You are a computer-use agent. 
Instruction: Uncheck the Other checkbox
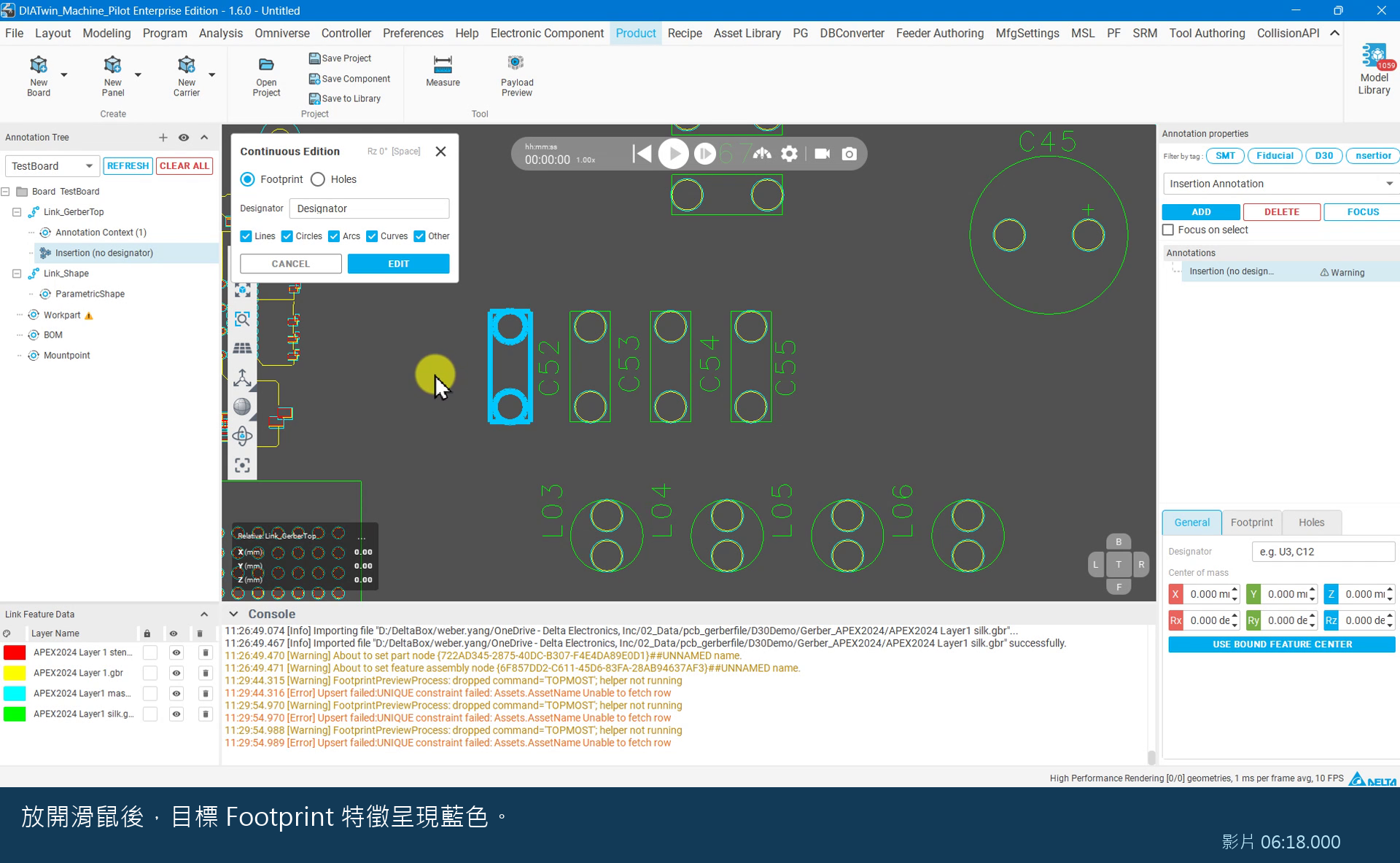tap(419, 236)
